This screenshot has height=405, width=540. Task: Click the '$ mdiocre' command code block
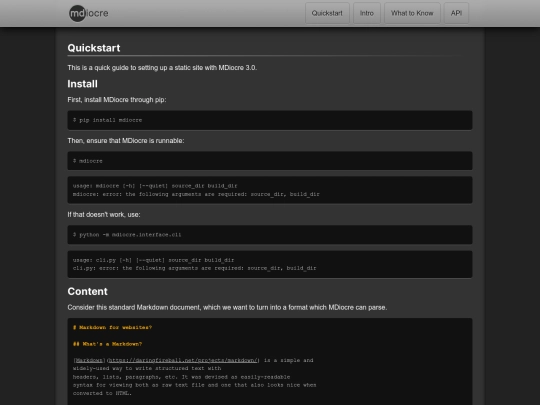[270, 161]
